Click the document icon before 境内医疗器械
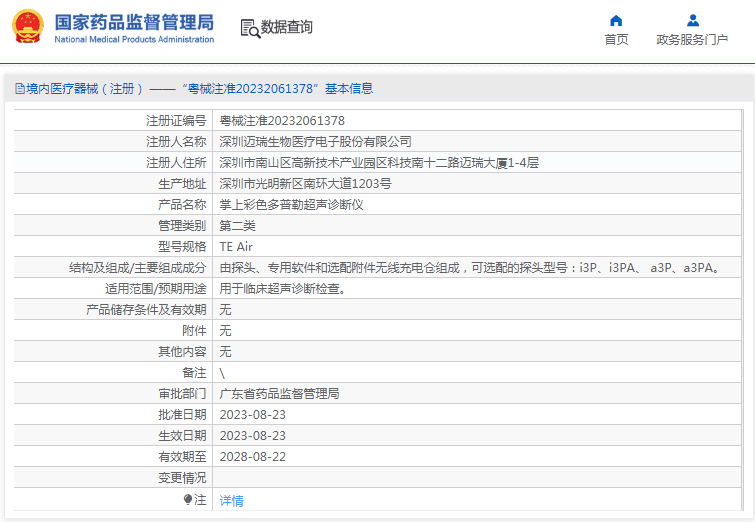Screen dimensions: 755x522 (x=20, y=89)
